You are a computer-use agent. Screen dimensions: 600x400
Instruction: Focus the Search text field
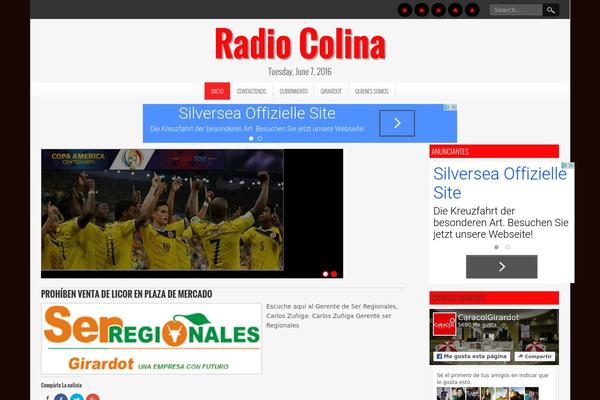pyautogui.click(x=516, y=10)
